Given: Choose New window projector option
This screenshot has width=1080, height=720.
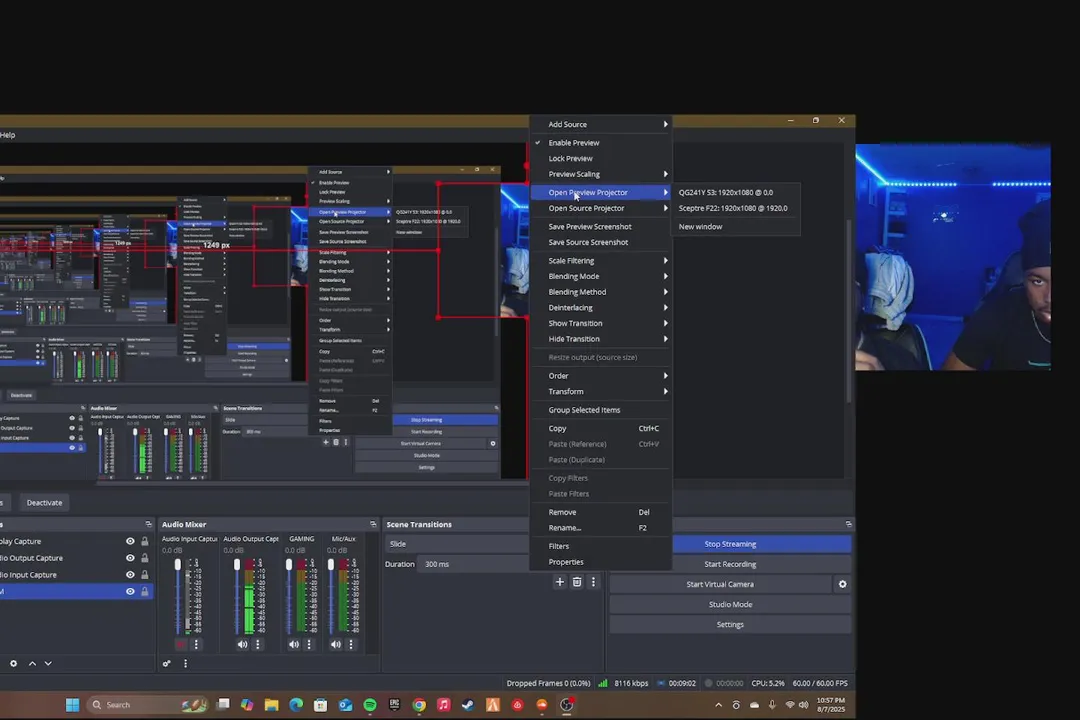Looking at the screenshot, I should point(735,227).
